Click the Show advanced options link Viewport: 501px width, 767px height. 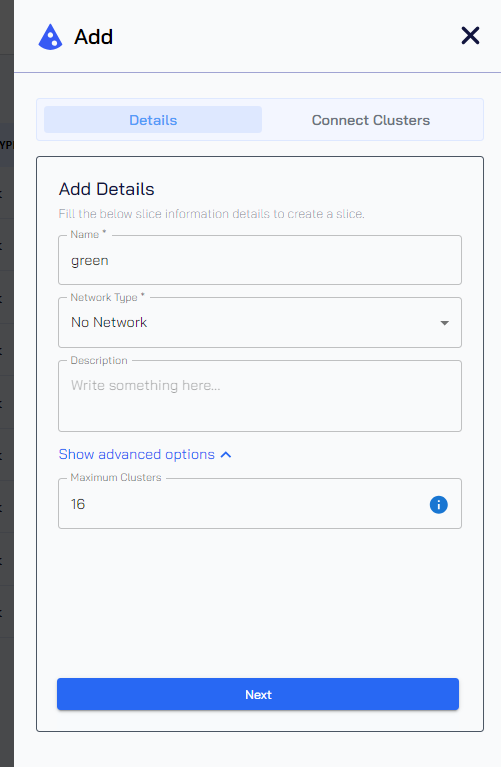point(137,454)
